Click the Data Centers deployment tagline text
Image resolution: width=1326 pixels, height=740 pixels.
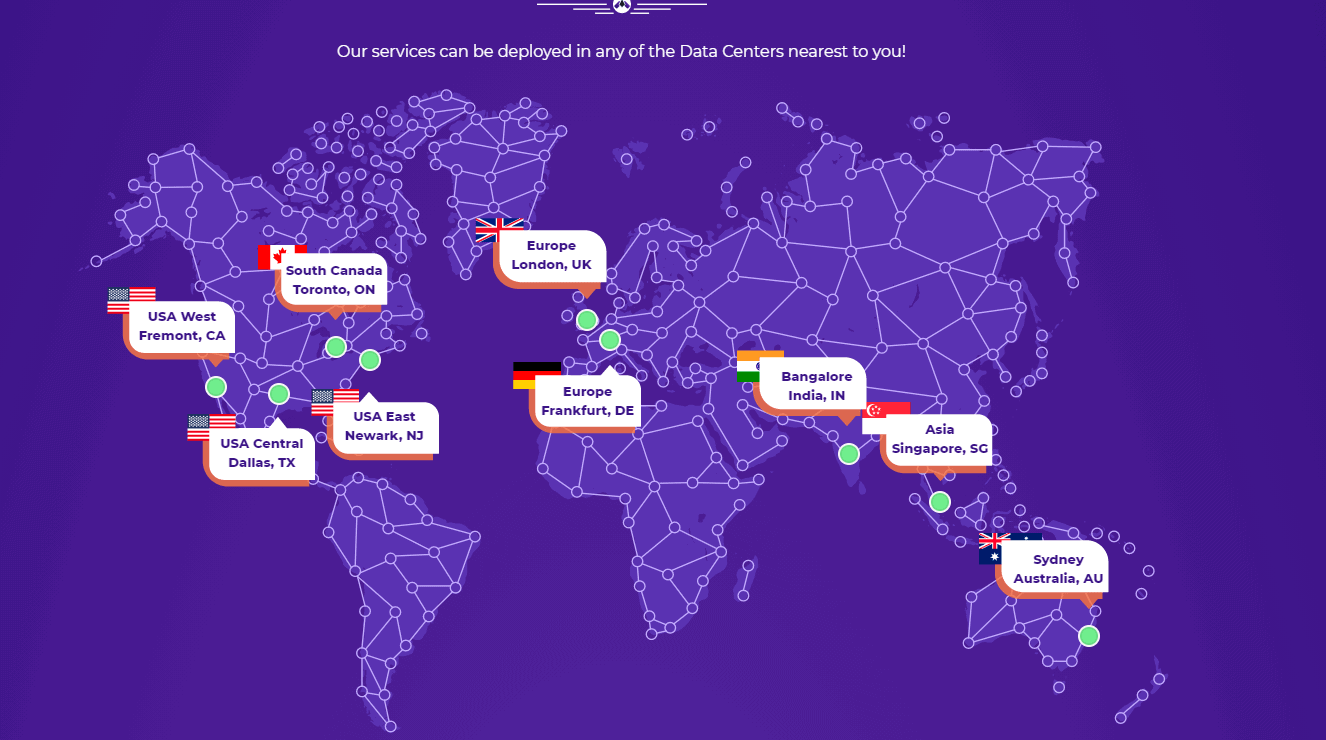(621, 50)
